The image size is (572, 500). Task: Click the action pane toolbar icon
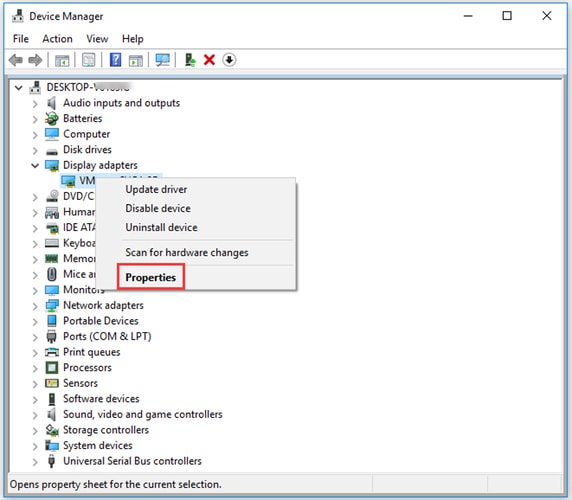pyautogui.click(x=136, y=60)
